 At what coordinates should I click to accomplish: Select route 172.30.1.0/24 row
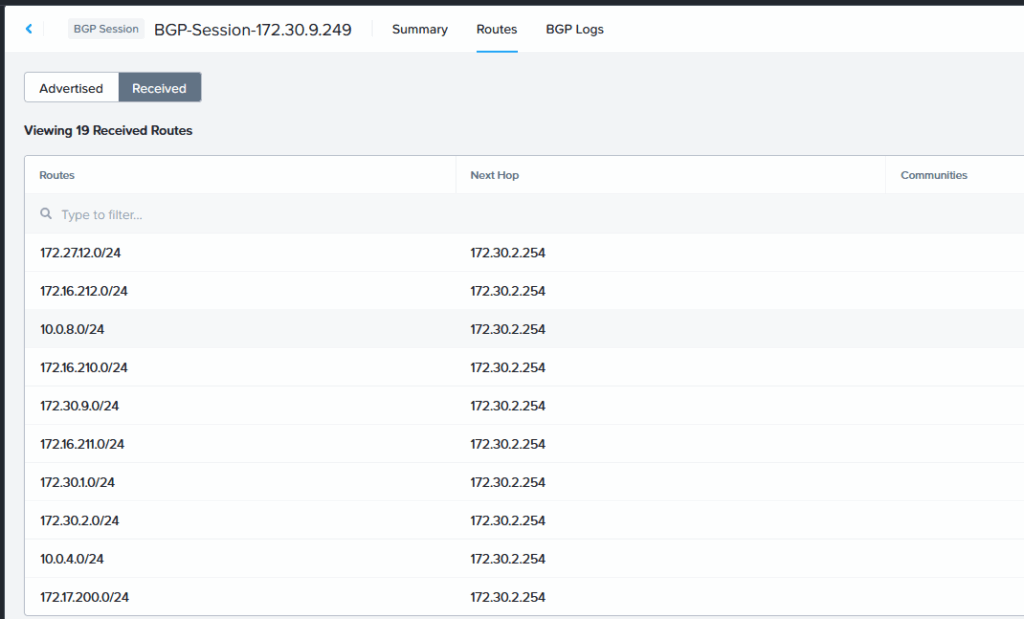(x=78, y=482)
